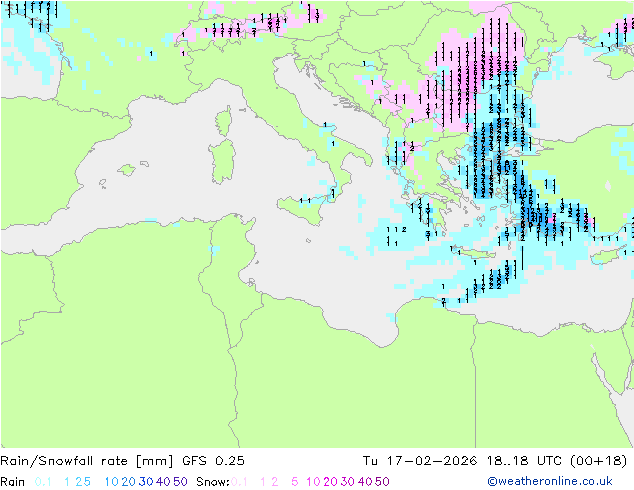Click the snow legend value 5
Screen dimensions: 634x490
(294, 482)
